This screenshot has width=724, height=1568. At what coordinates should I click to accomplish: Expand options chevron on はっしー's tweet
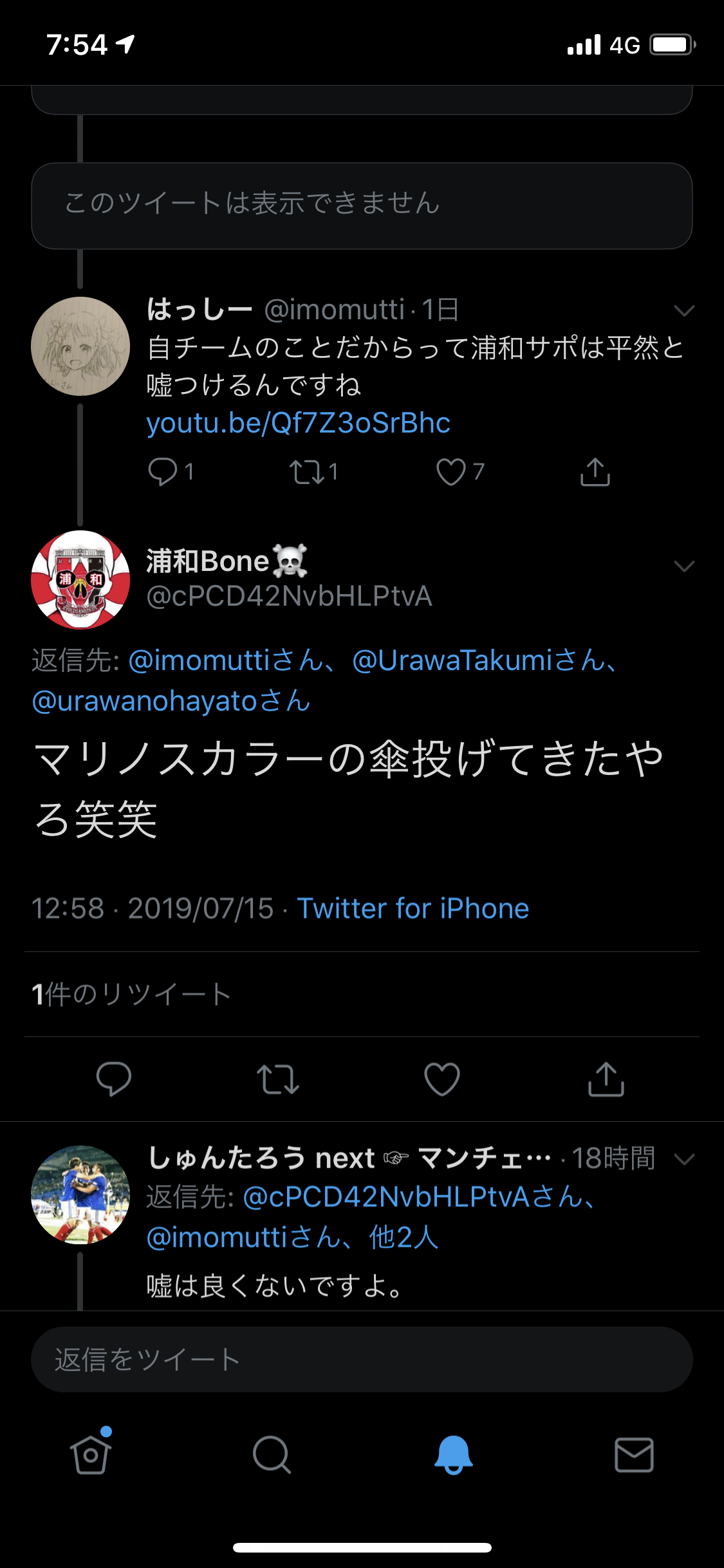pos(683,311)
